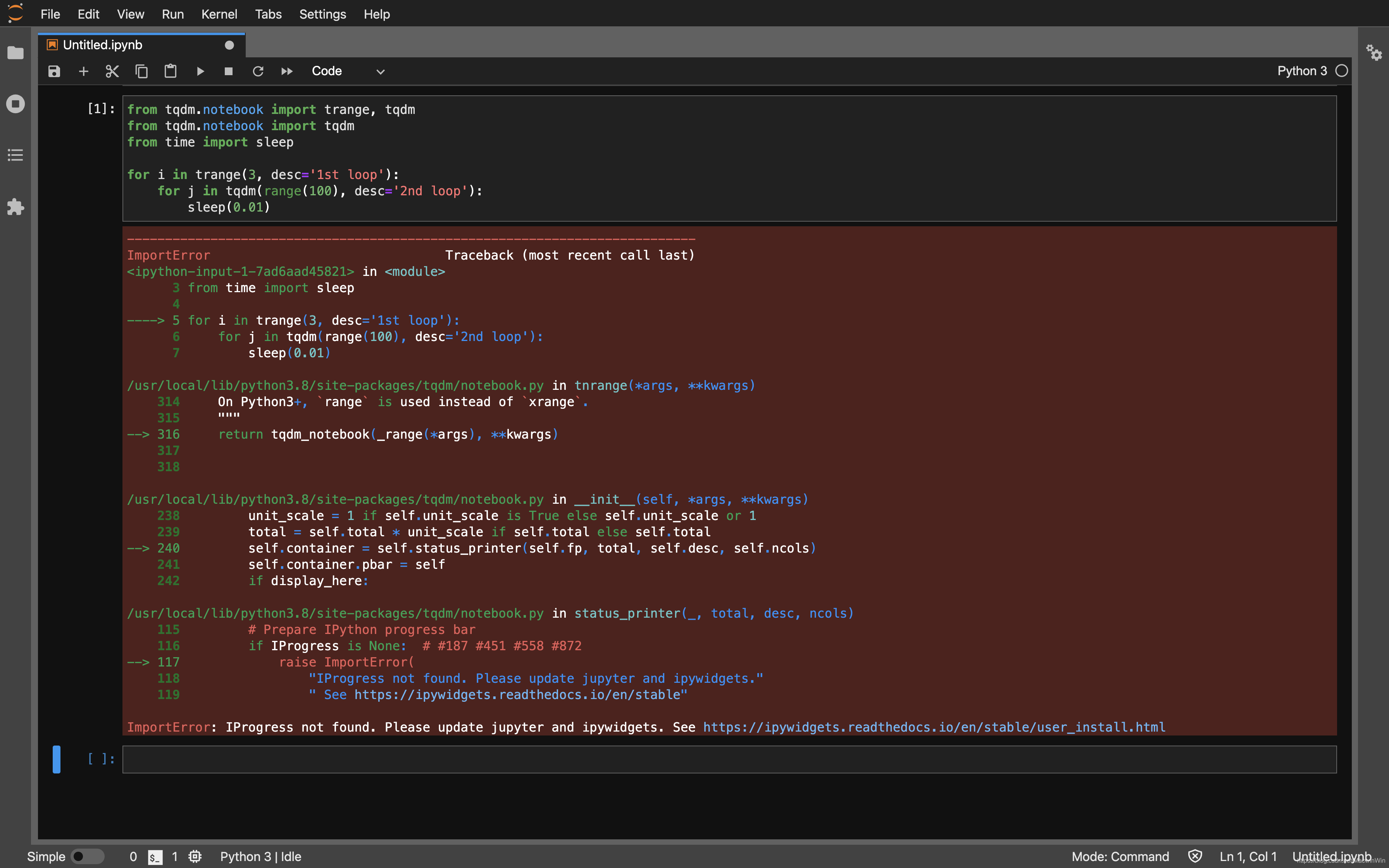Open the table of contents panel
This screenshot has width=1389, height=868.
tap(16, 155)
